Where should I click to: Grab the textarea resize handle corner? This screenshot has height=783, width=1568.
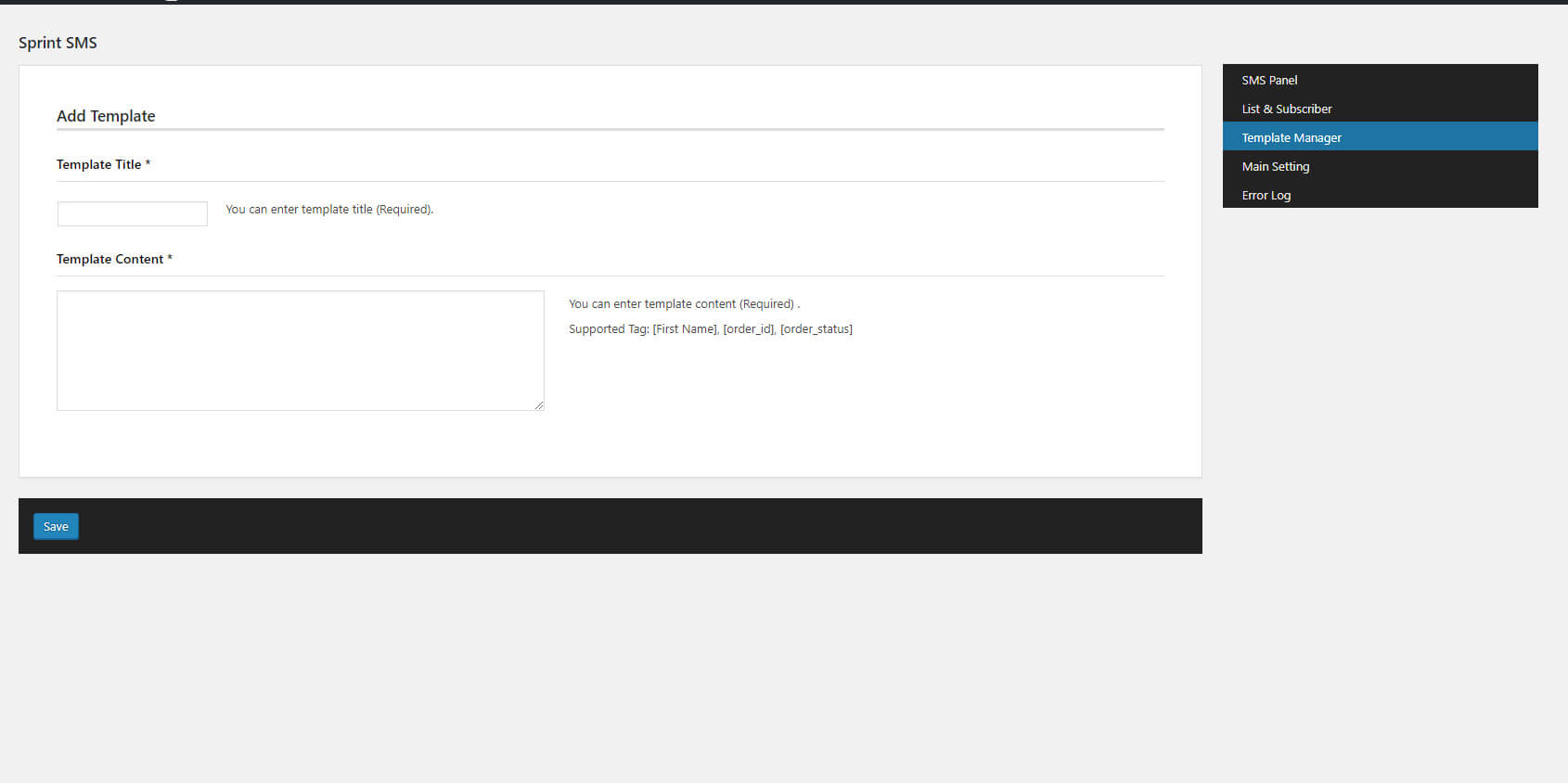[539, 405]
